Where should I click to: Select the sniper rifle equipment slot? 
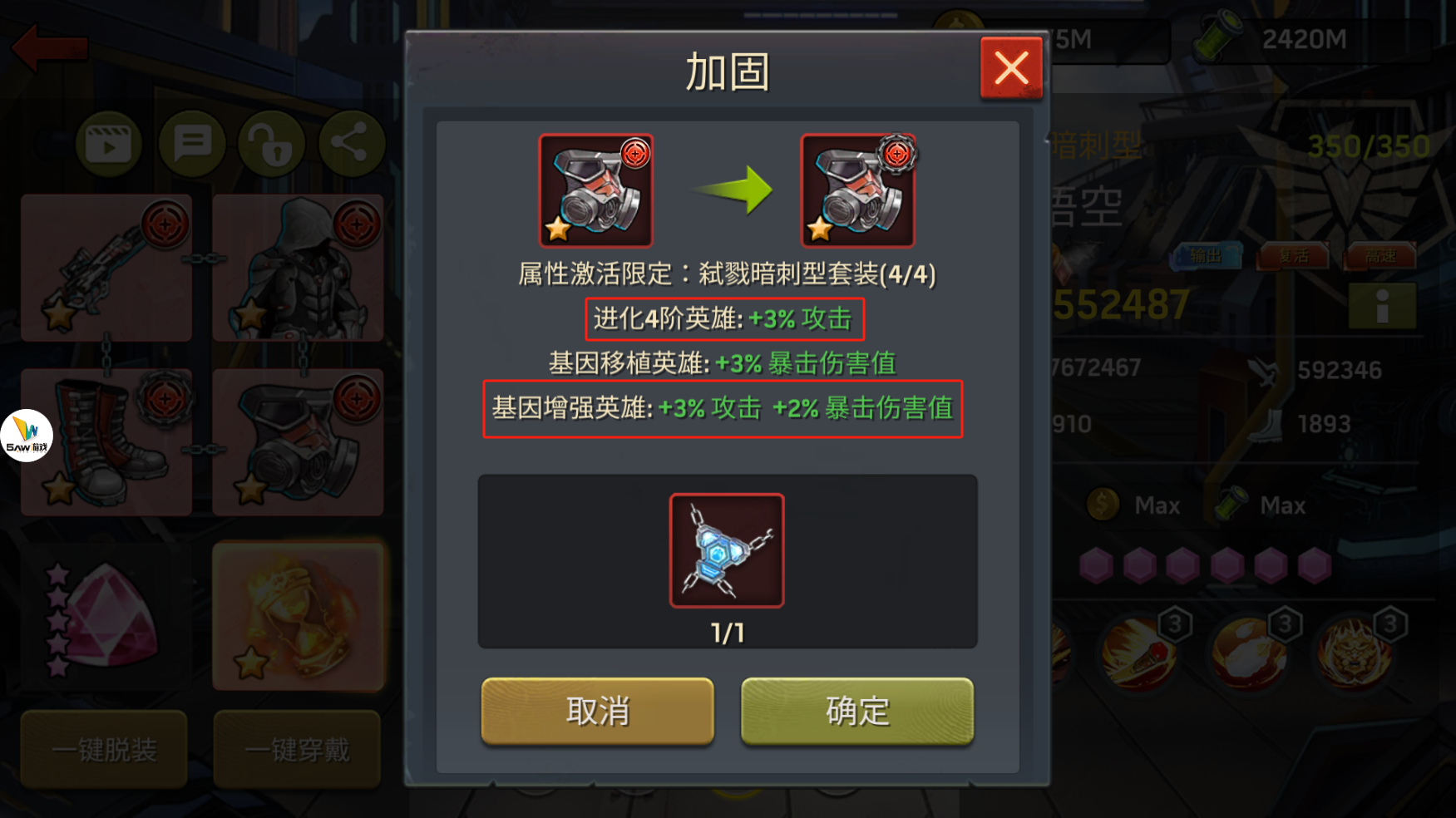pyautogui.click(x=106, y=269)
